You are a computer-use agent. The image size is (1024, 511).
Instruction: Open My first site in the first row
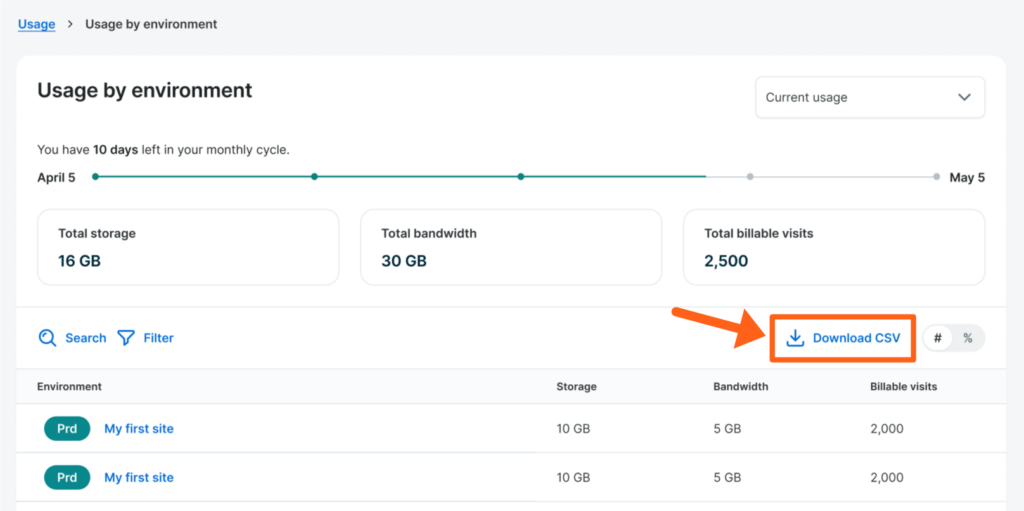click(139, 429)
